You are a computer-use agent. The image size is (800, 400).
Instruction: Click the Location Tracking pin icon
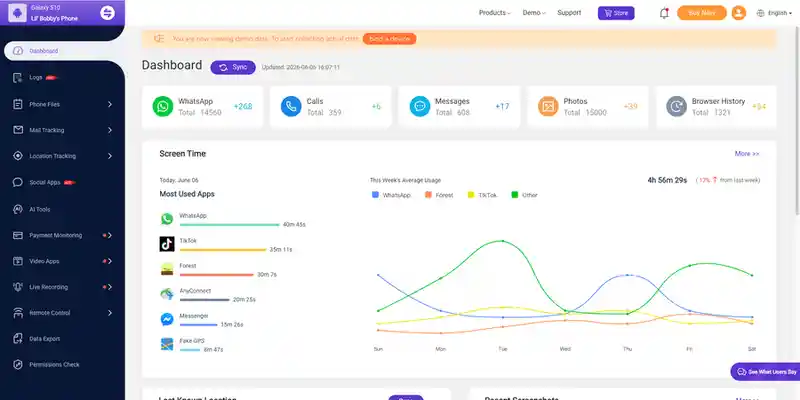click(18, 156)
